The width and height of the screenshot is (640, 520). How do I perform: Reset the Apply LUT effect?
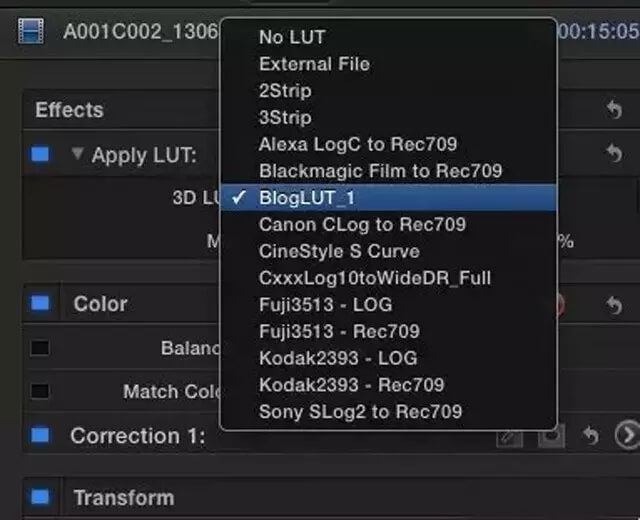tap(613, 154)
